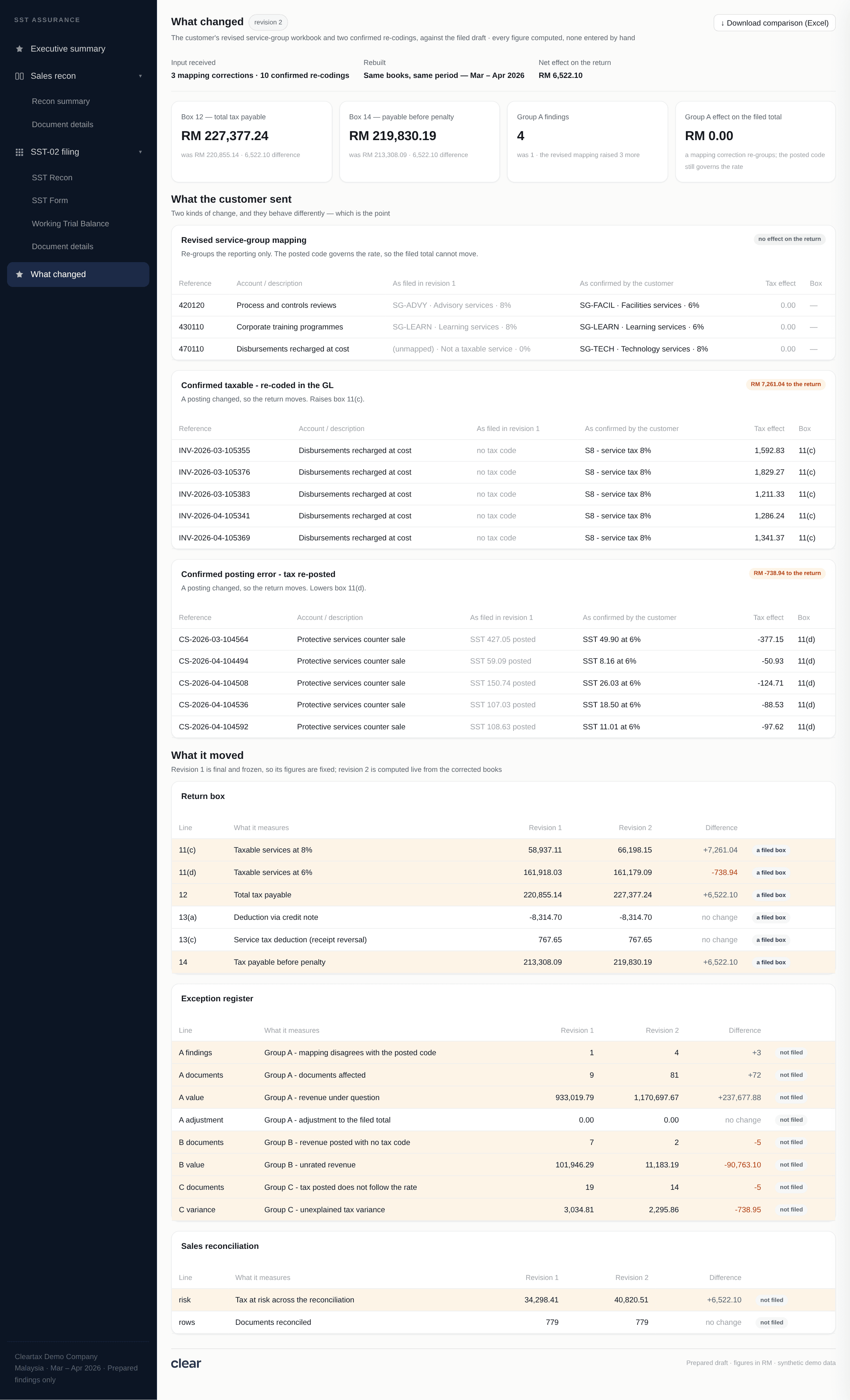Click the Revision 2 header in Return box table

pos(635,828)
